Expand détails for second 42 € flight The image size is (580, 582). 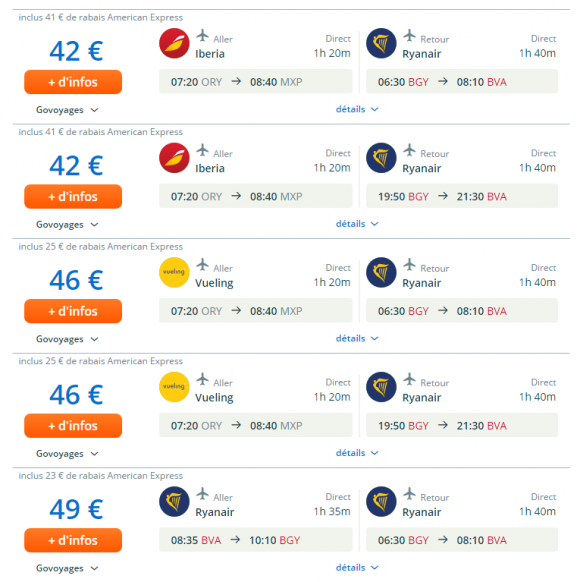[357, 224]
